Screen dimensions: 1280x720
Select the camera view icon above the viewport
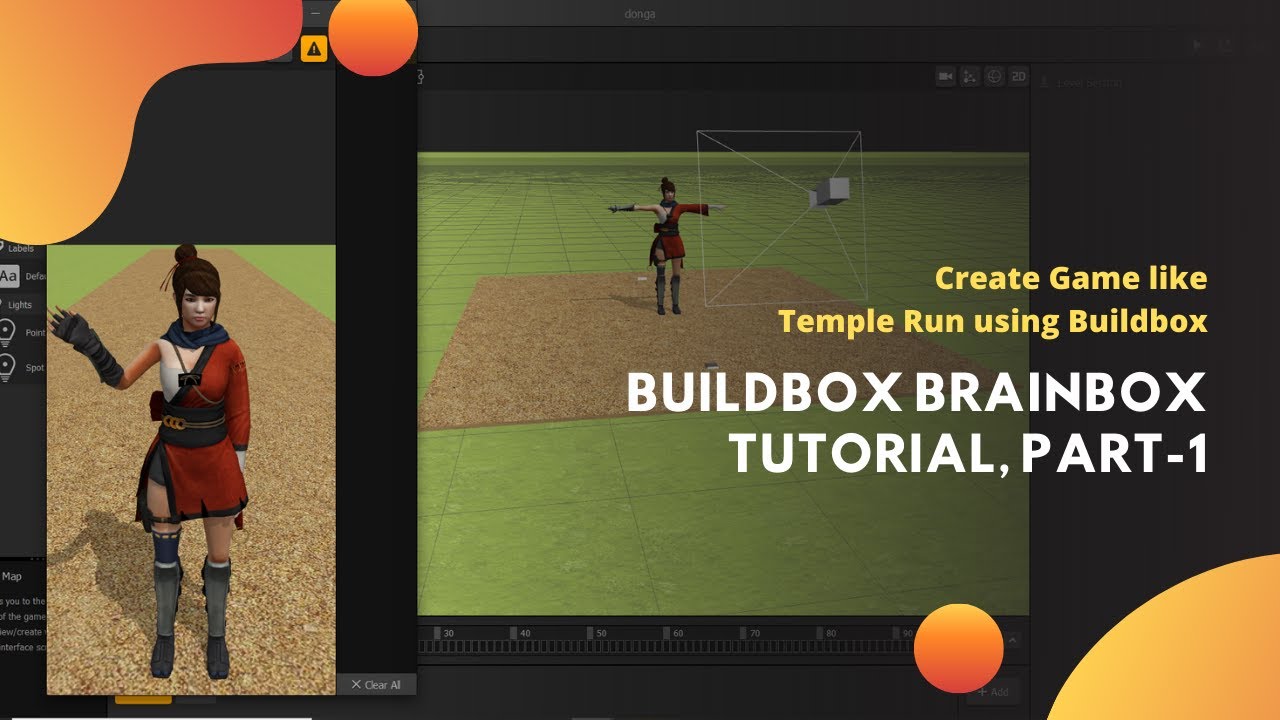[x=946, y=77]
